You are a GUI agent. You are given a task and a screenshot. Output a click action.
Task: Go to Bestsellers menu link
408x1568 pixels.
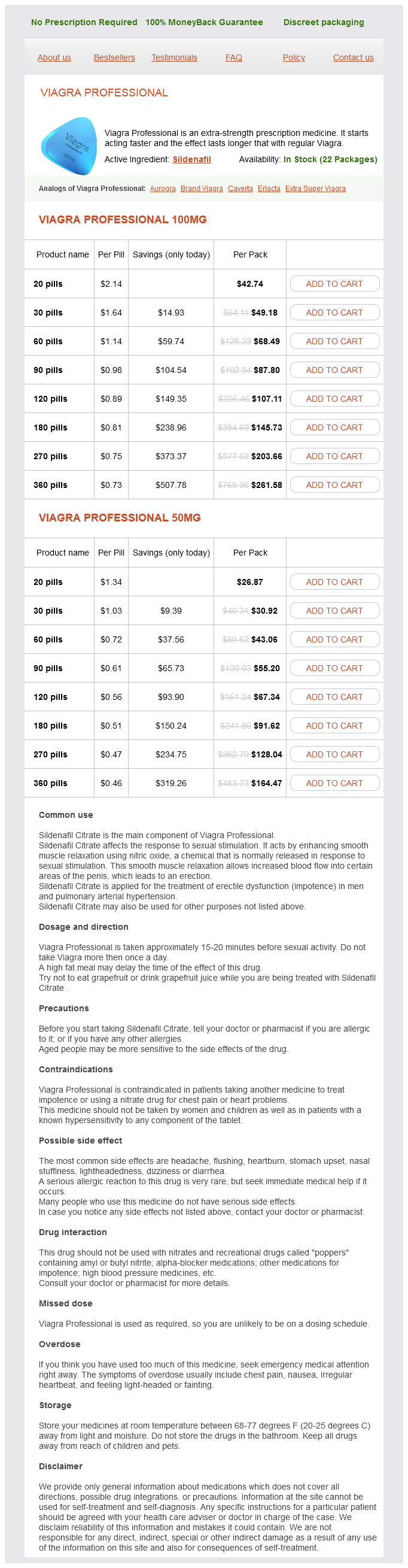point(114,58)
